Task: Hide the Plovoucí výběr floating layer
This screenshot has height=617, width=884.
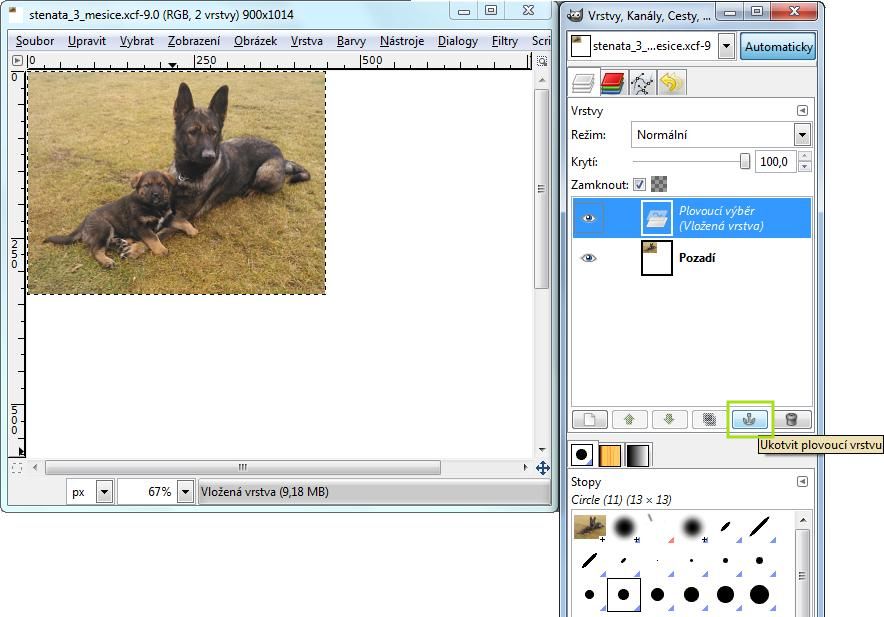Action: pos(588,217)
